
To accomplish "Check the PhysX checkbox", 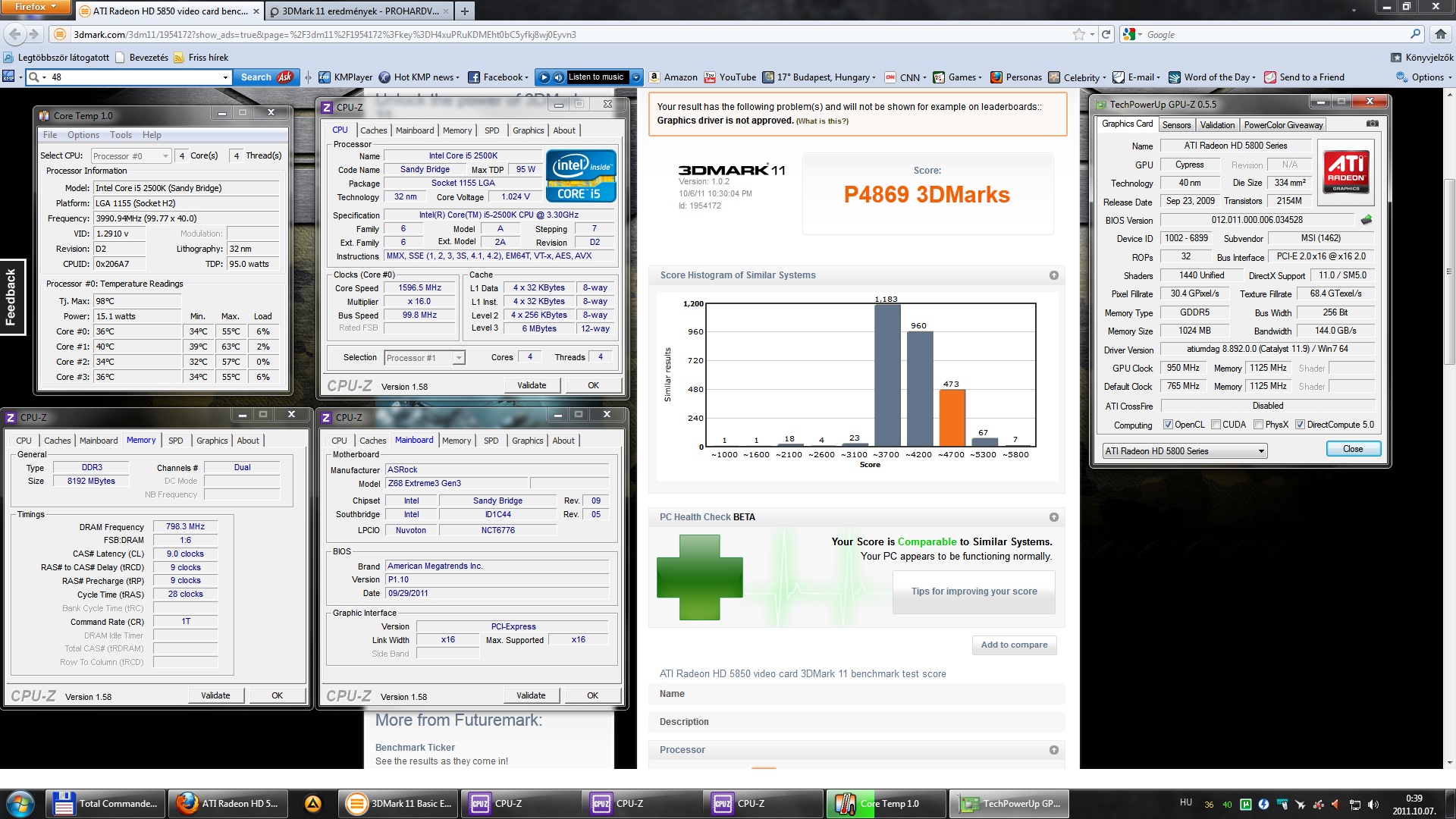I will [x=1258, y=425].
